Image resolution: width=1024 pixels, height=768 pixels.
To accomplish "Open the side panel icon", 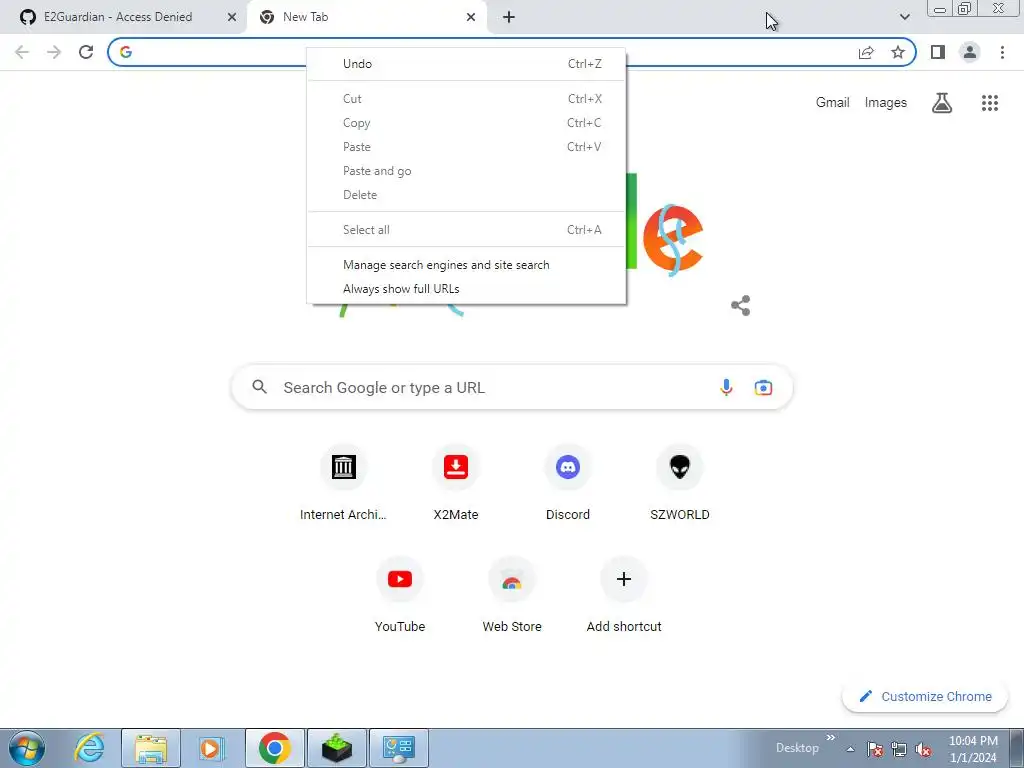I will coord(938,52).
